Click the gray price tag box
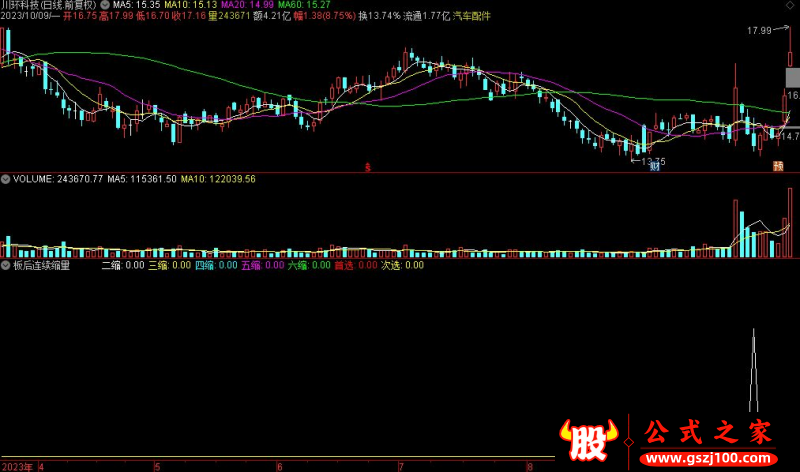Screen dimensions: 800x472 791,76
